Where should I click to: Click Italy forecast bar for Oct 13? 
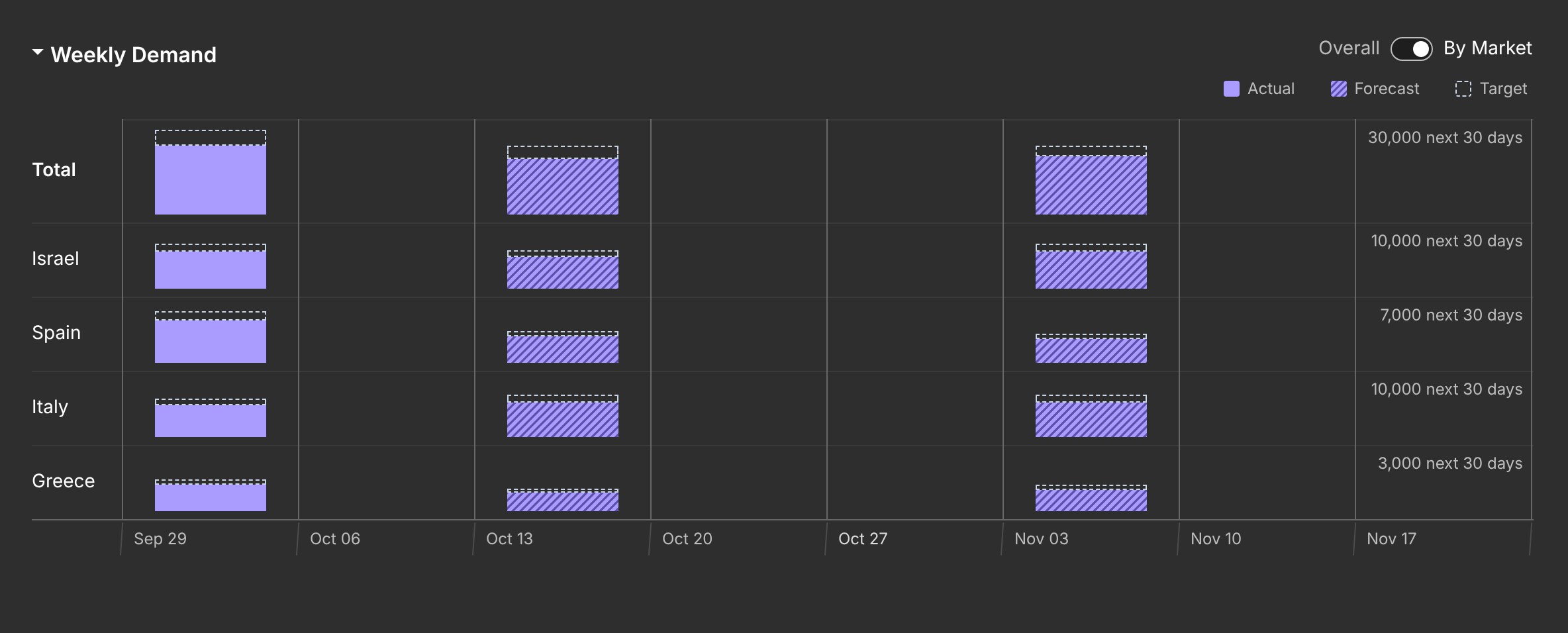coord(563,419)
